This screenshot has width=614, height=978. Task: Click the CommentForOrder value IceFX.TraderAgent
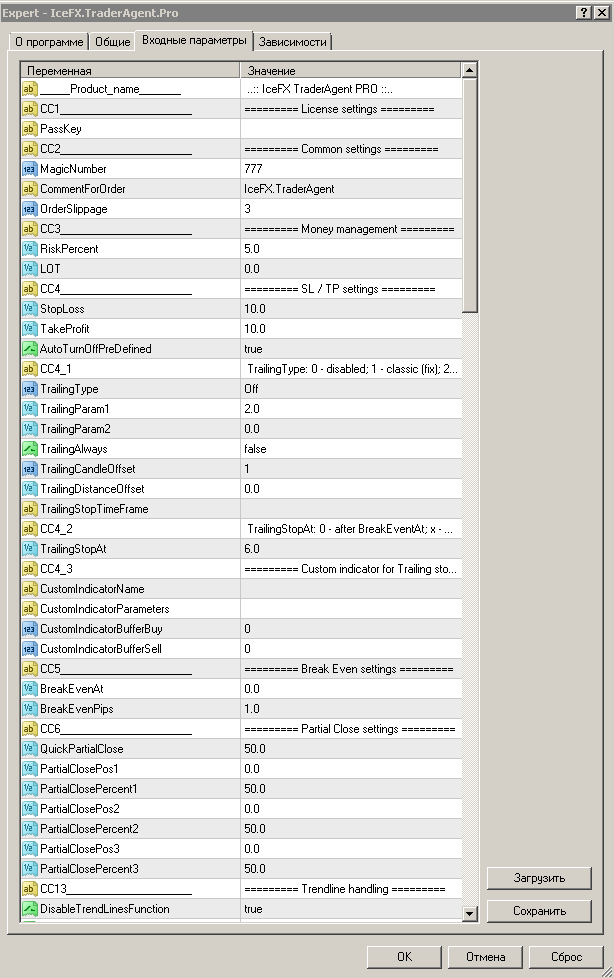[290, 189]
